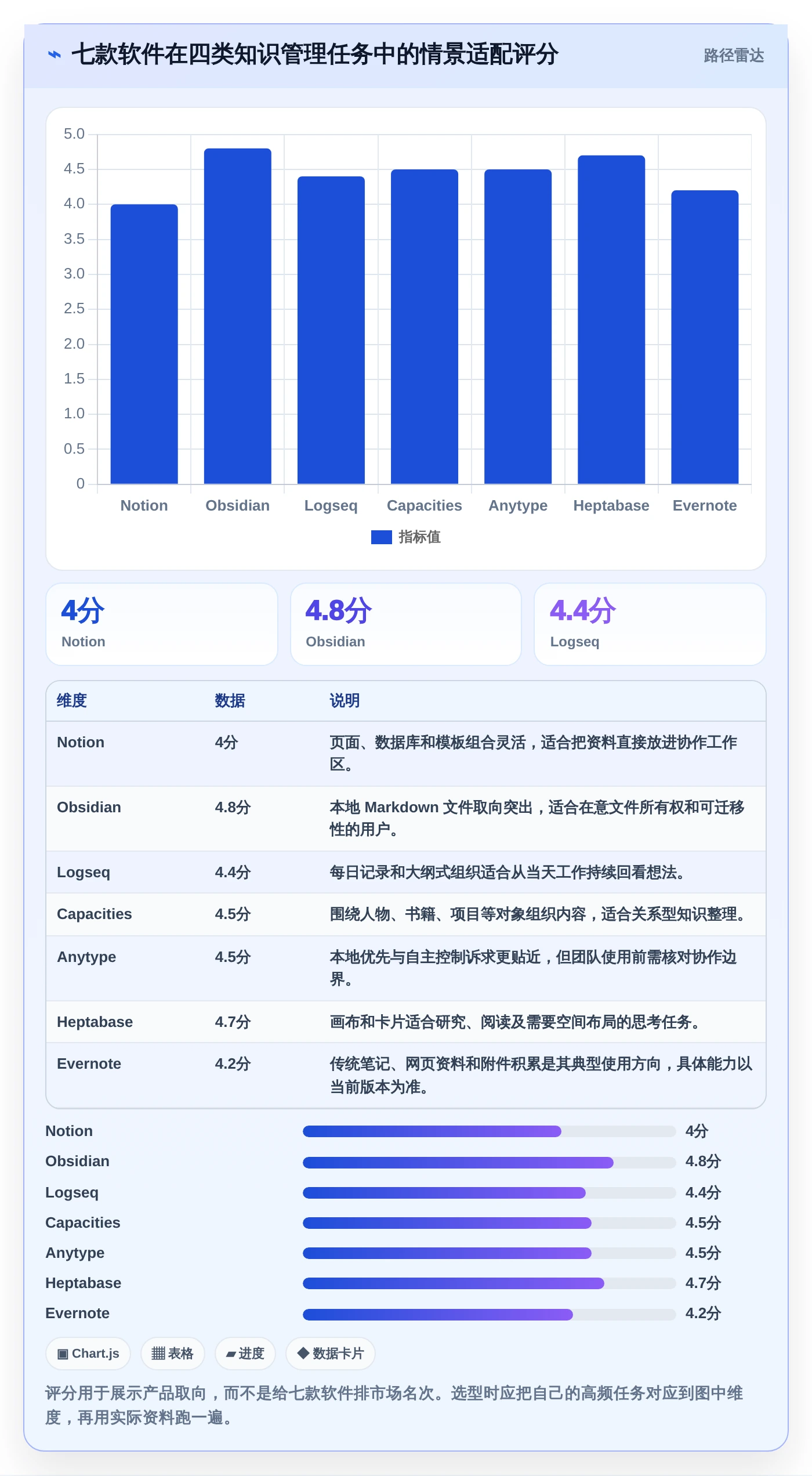Viewport: 812px width, 1476px height.
Task: Click the Heptabase progress bar
Action: coord(489,1283)
